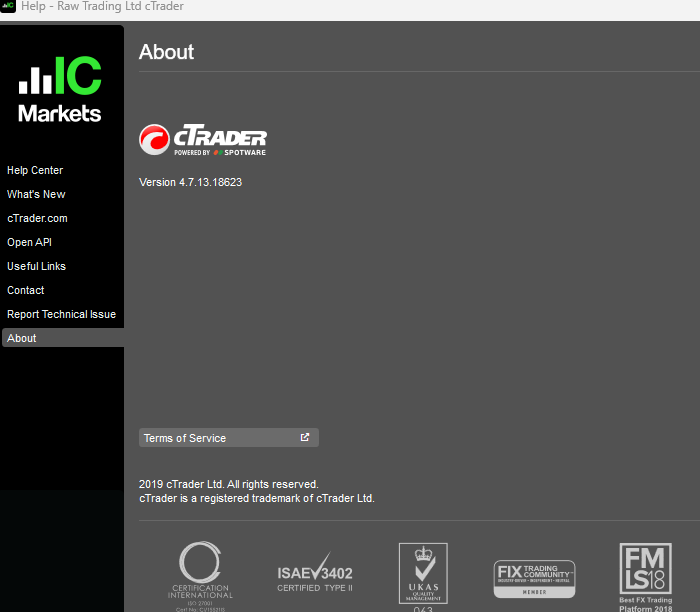Select the About sidebar item
Viewport: 700px width, 612px height.
(63, 338)
